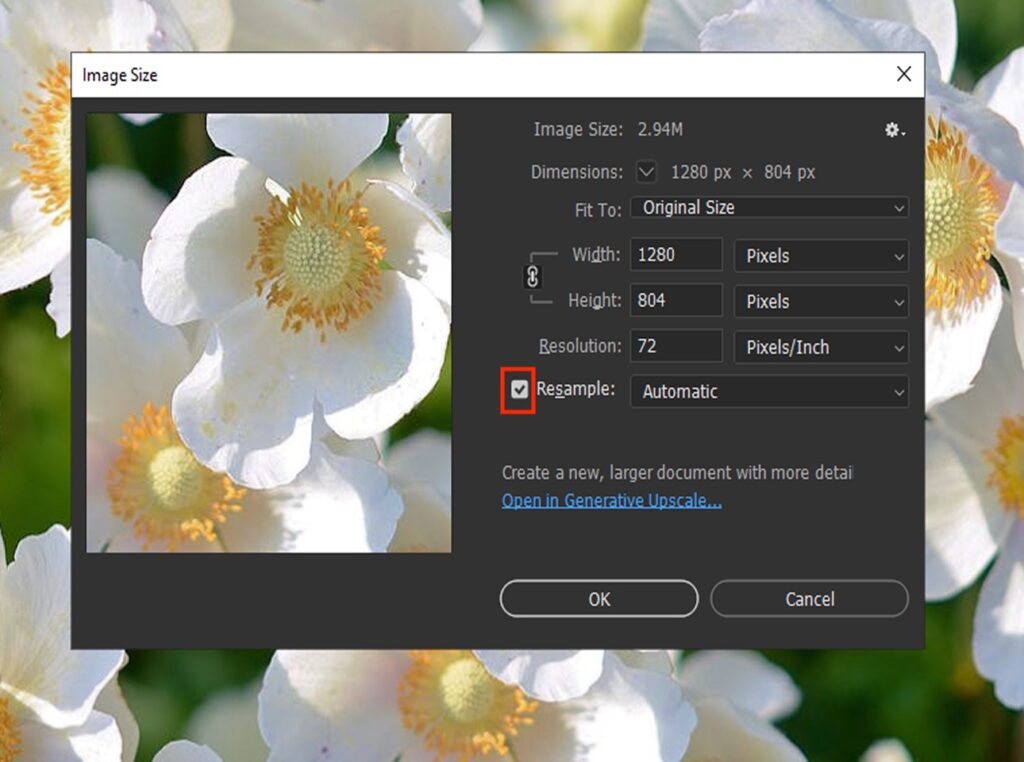Open the Fit To Original Size dropdown
Image resolution: width=1024 pixels, height=762 pixels.
pyautogui.click(x=770, y=207)
